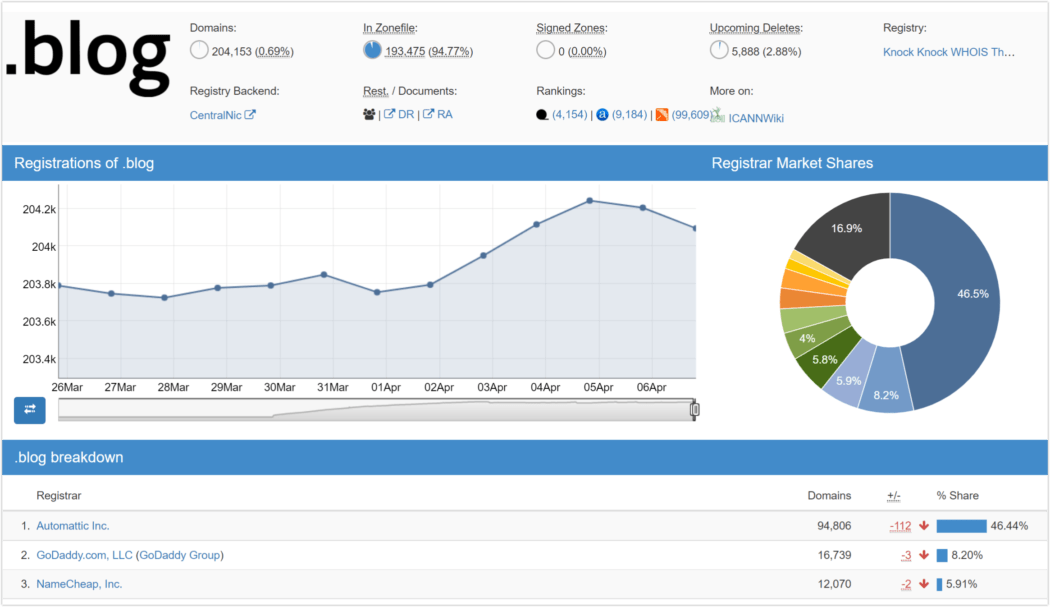Click the 5,888 (2.88%) upcoming deletes value
This screenshot has width=1050, height=607.
click(766, 52)
